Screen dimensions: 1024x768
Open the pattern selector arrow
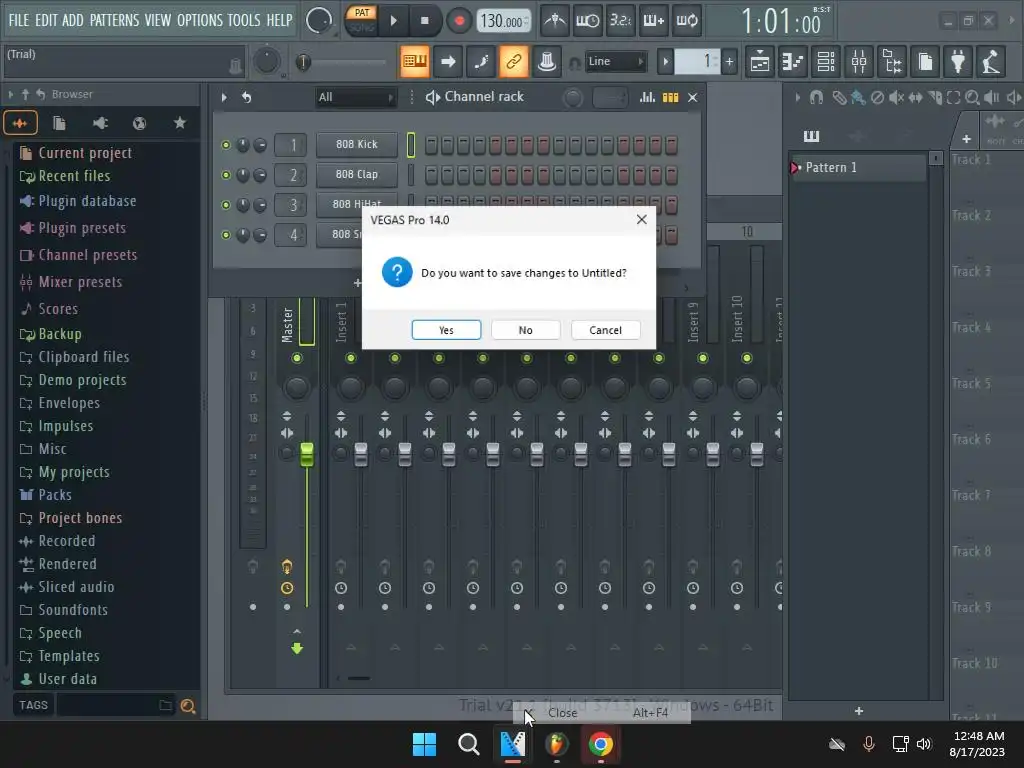pos(665,62)
